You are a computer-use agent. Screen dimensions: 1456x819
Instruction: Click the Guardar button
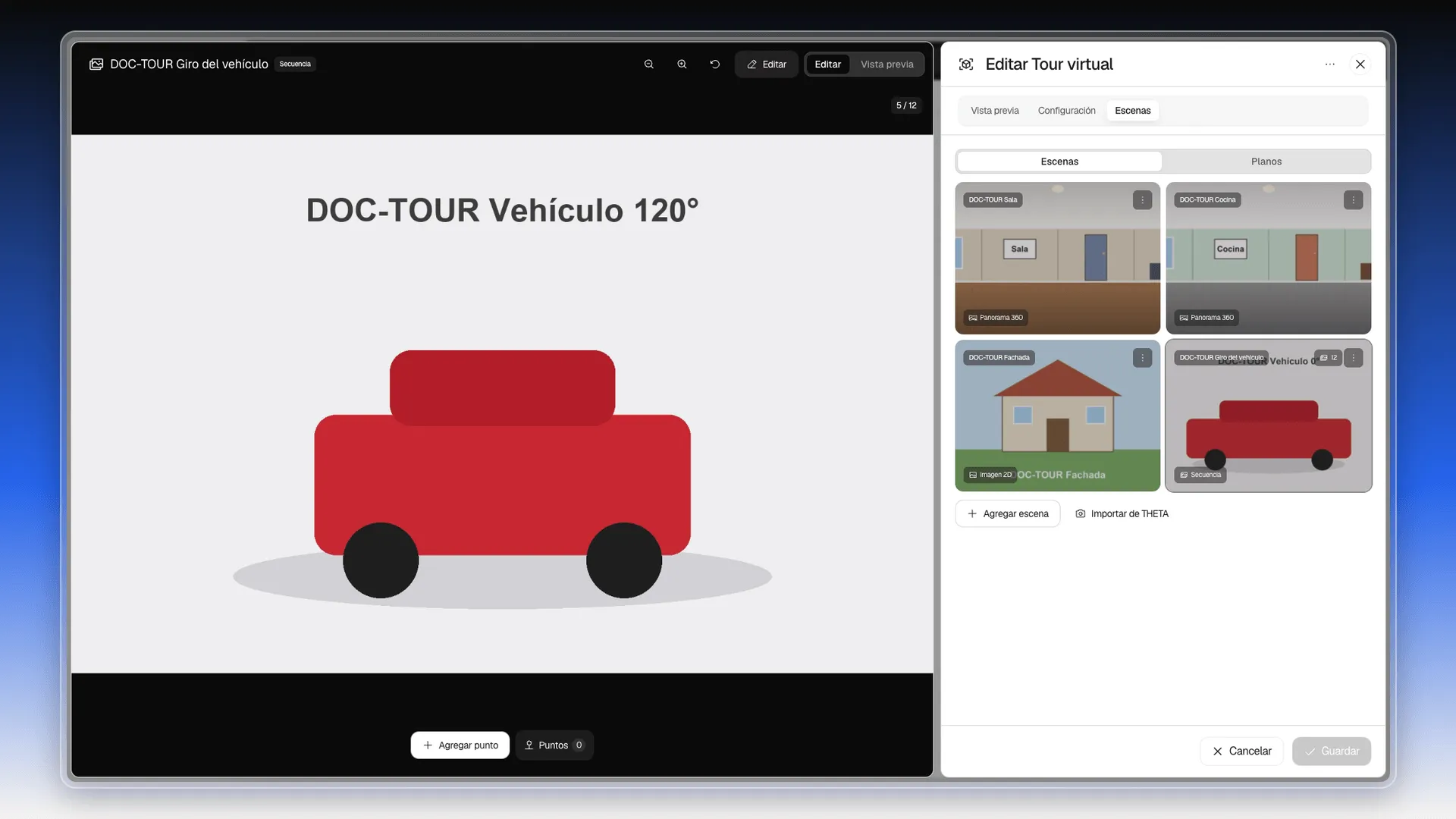pyautogui.click(x=1332, y=752)
